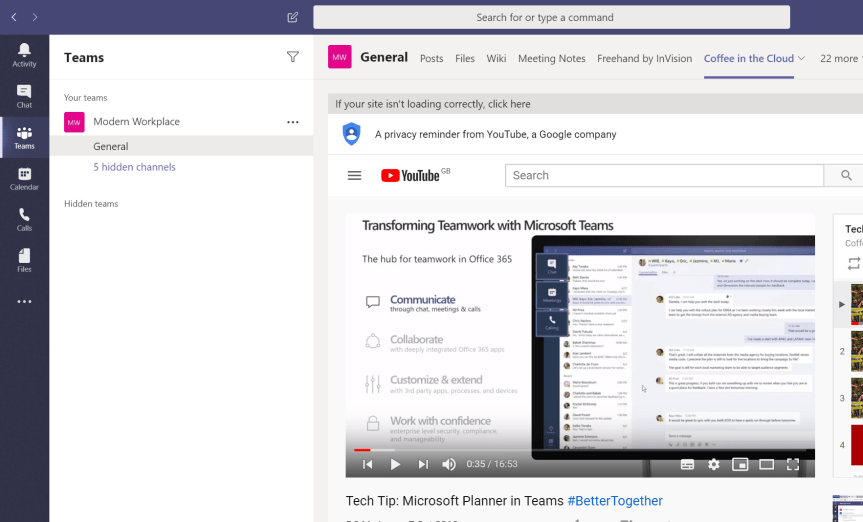This screenshot has height=522, width=863.
Task: Mute the YouTube video volume
Action: pos(449,464)
